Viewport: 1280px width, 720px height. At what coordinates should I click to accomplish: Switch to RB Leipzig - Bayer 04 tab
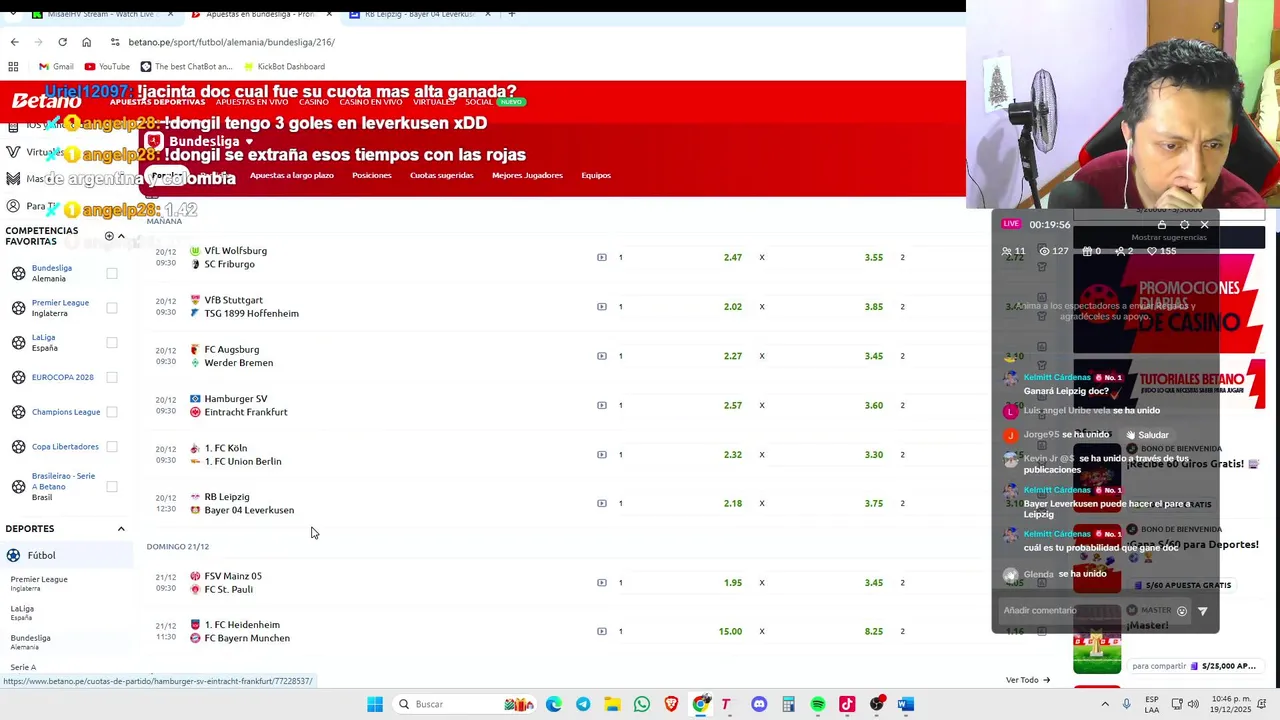click(418, 14)
